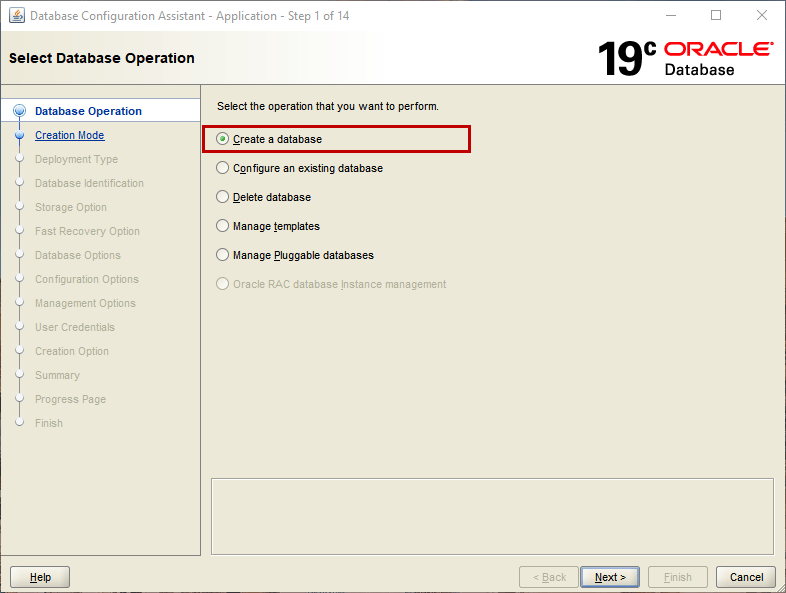Select Database Operation step in sidebar
Image resolution: width=786 pixels, height=593 pixels.
coord(88,111)
